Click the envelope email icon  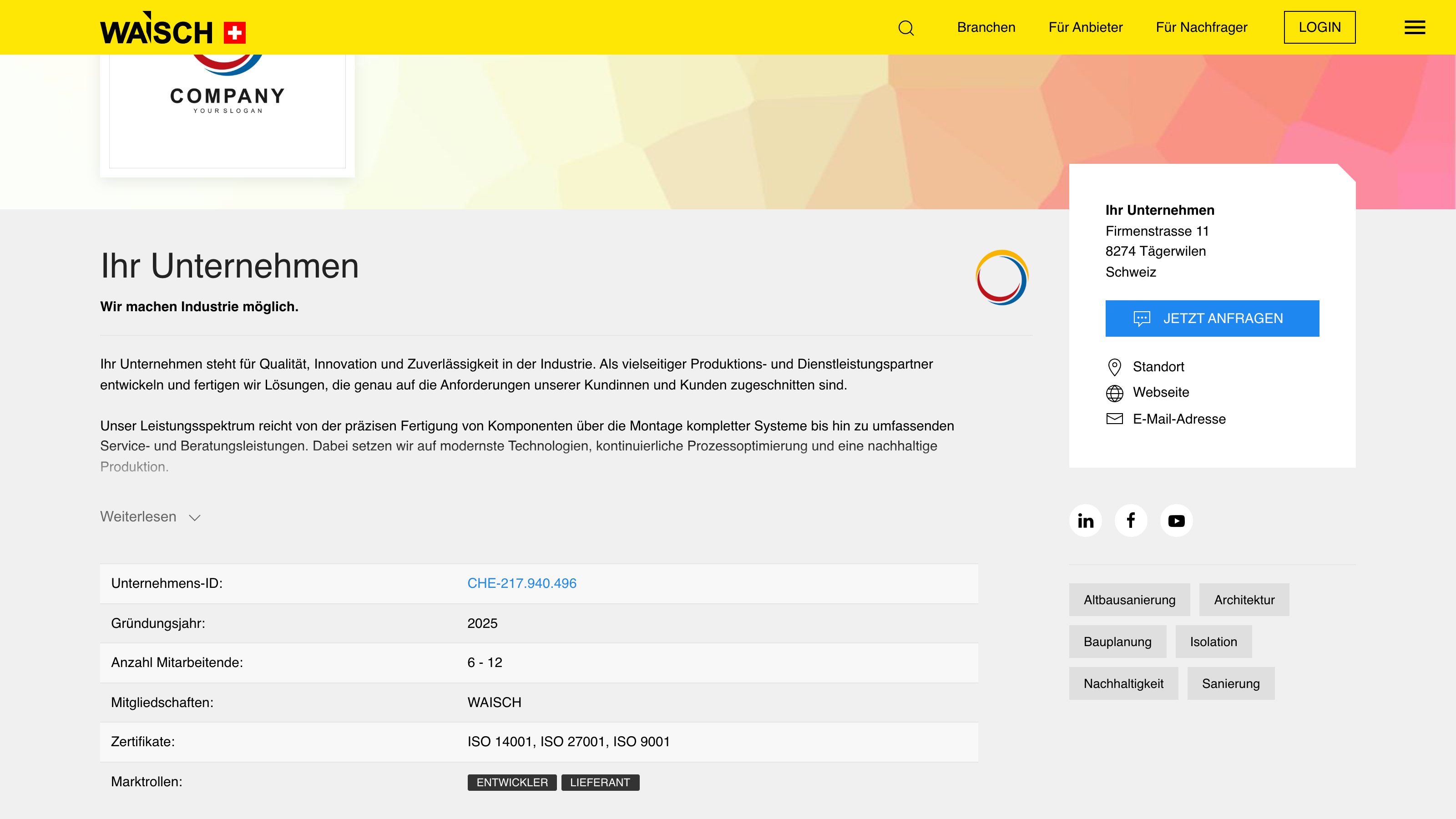(1114, 419)
